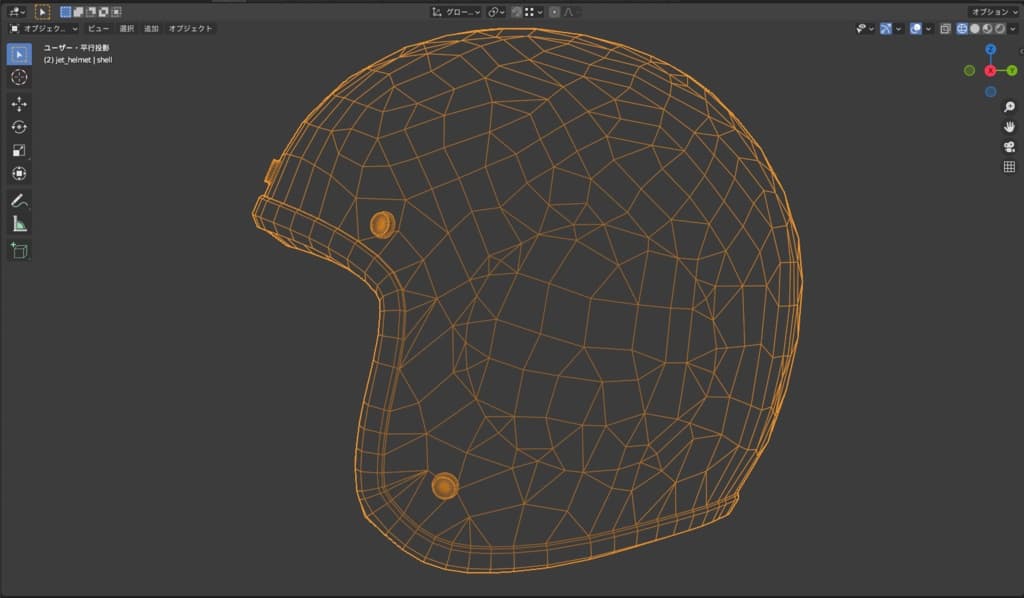Toggle camera view with the camera icon
This screenshot has width=1024, height=598.
point(1009,147)
